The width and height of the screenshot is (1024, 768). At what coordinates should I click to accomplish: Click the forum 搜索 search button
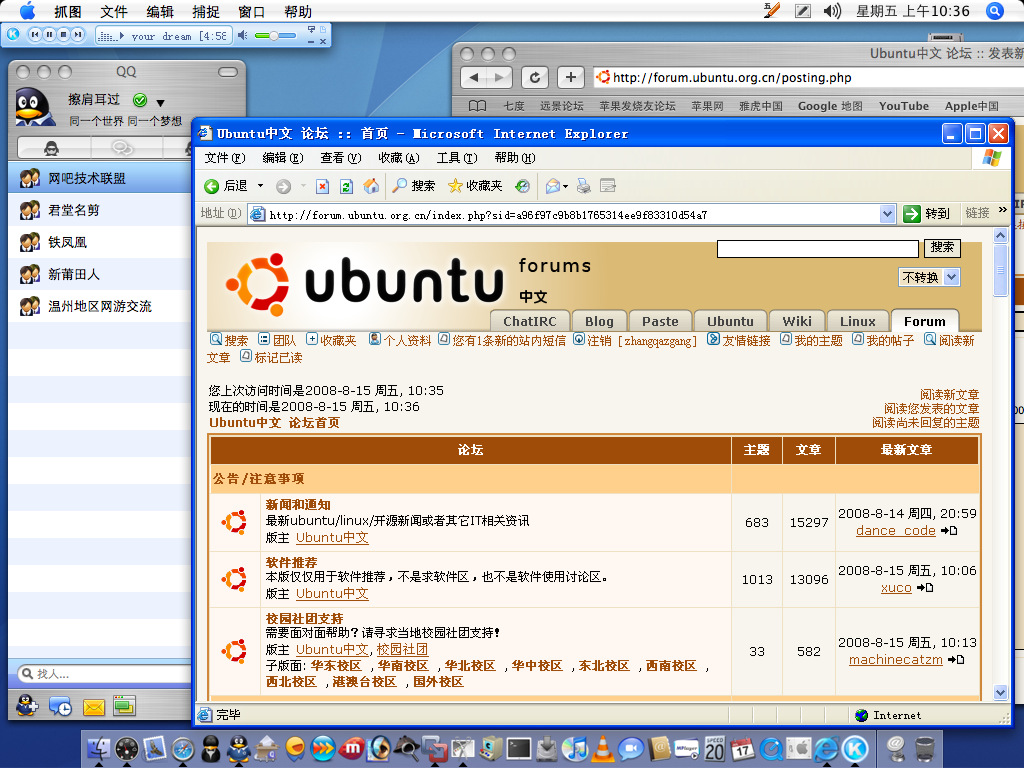point(942,248)
